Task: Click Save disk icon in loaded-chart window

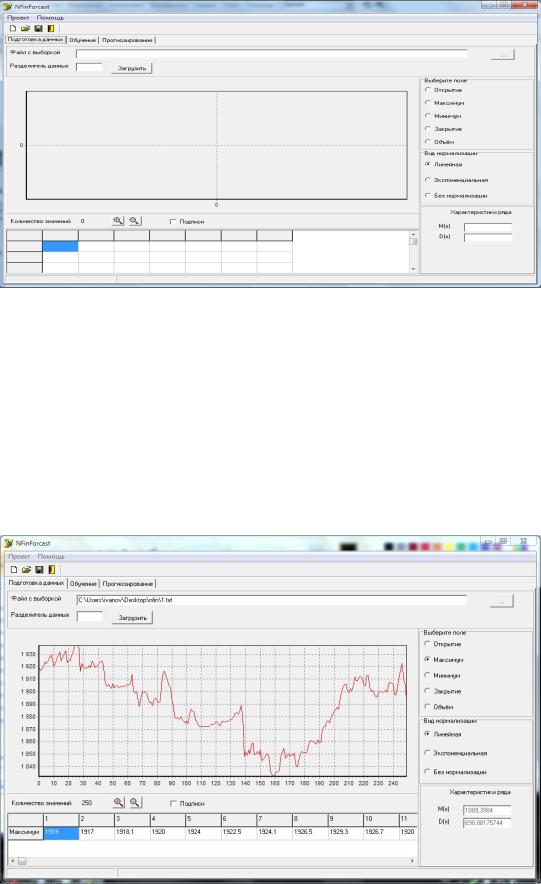Action: [39, 569]
